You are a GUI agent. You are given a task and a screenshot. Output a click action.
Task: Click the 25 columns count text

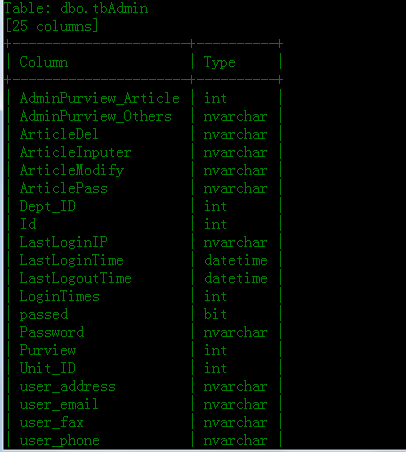52,26
